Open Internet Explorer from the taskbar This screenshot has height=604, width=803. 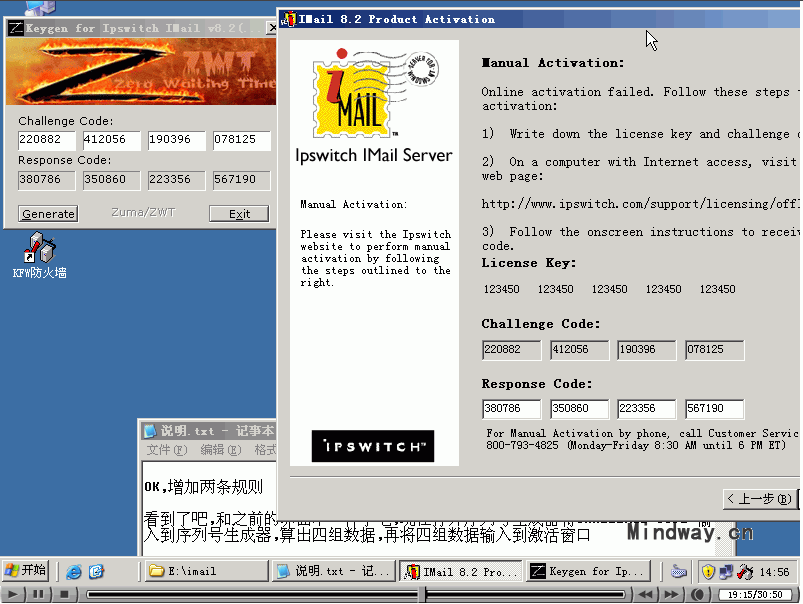tap(74, 571)
